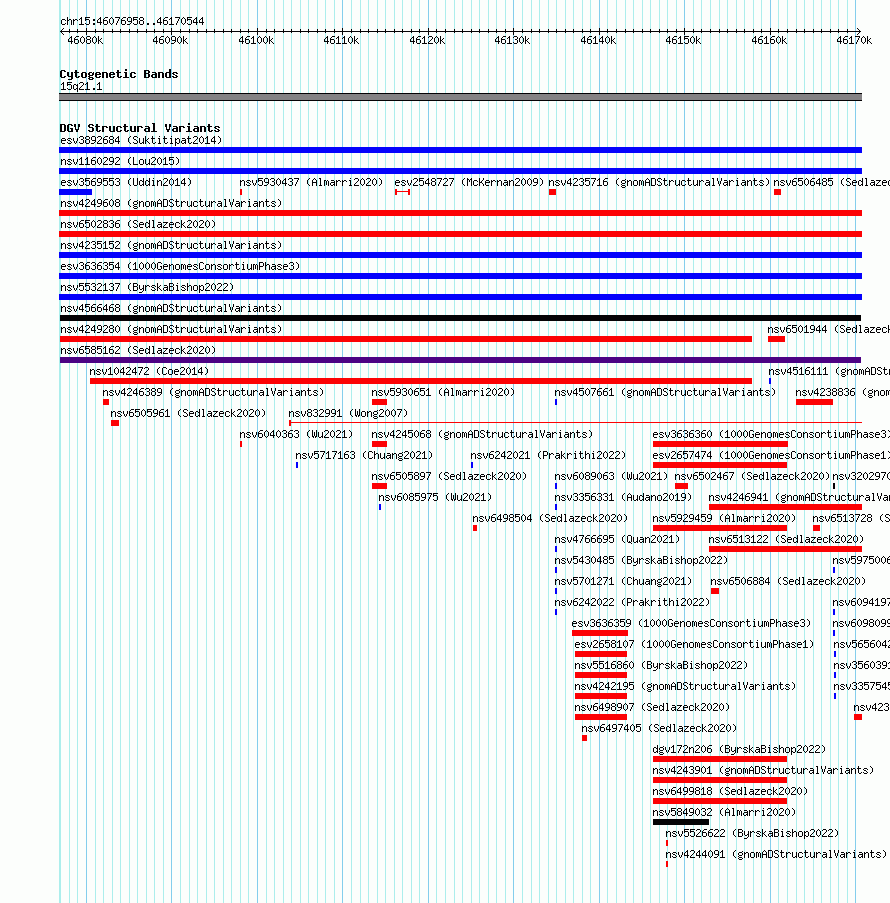This screenshot has width=890, height=903.
Task: Open nsv6505961 (Sedlazeck2020) label
Action: point(188,413)
